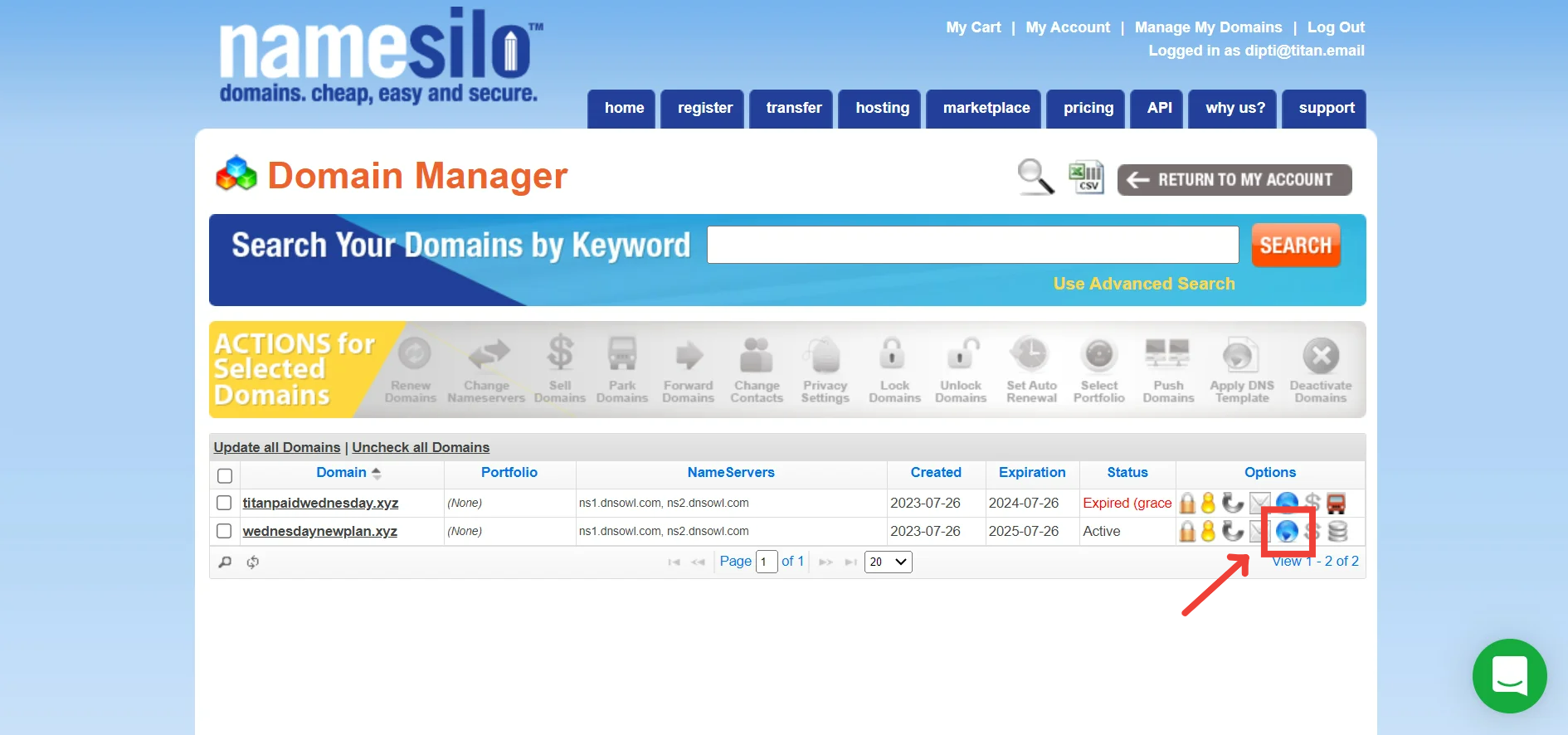
Task: Click the padlock icon for titanpaidwednesday.xyz
Action: click(x=1187, y=504)
